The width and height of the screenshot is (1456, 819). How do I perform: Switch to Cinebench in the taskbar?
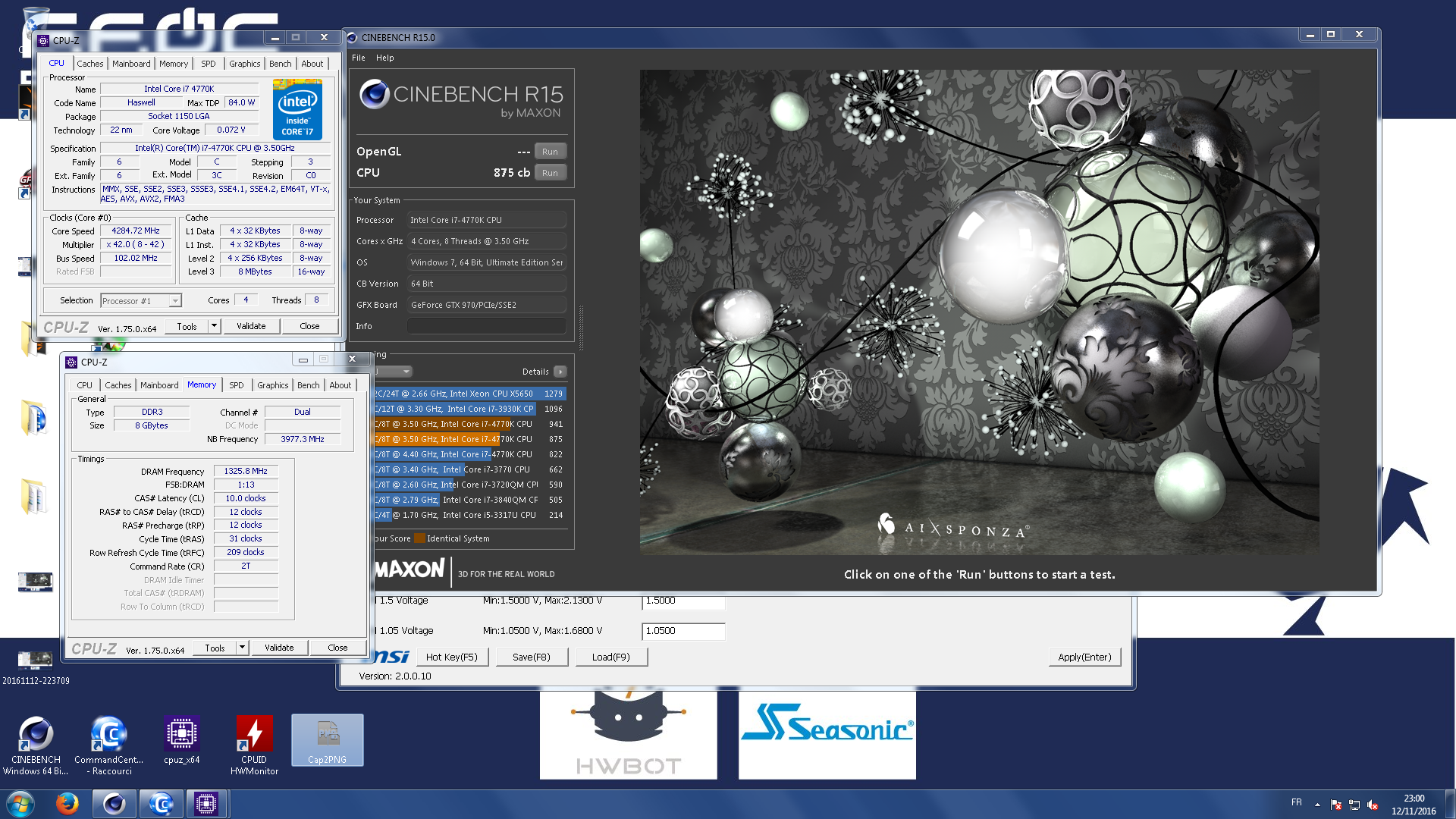pyautogui.click(x=115, y=804)
